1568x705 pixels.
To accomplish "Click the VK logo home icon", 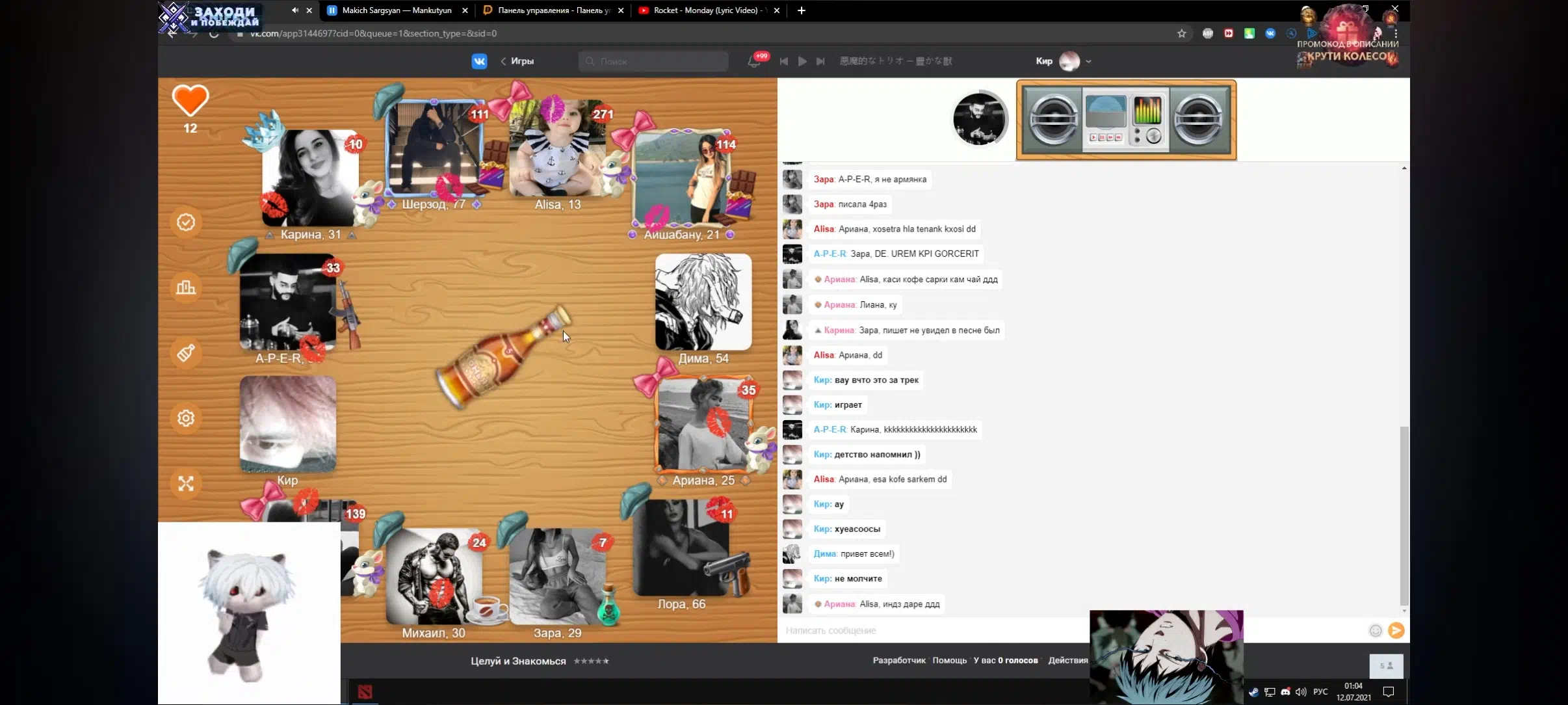I will point(479,61).
